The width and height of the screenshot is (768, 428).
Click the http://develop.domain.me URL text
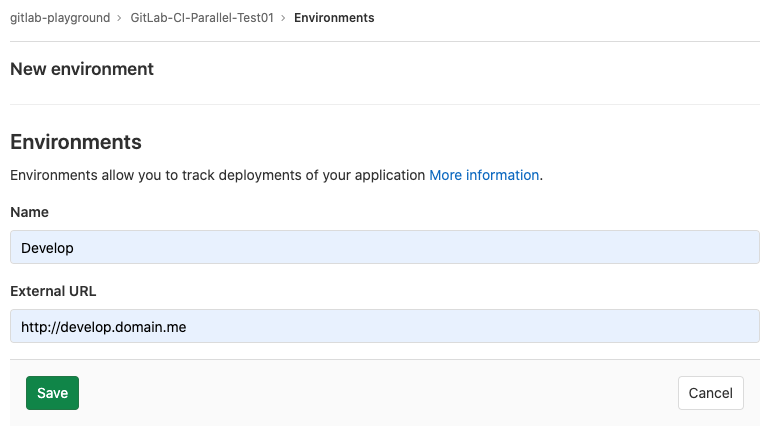(103, 326)
